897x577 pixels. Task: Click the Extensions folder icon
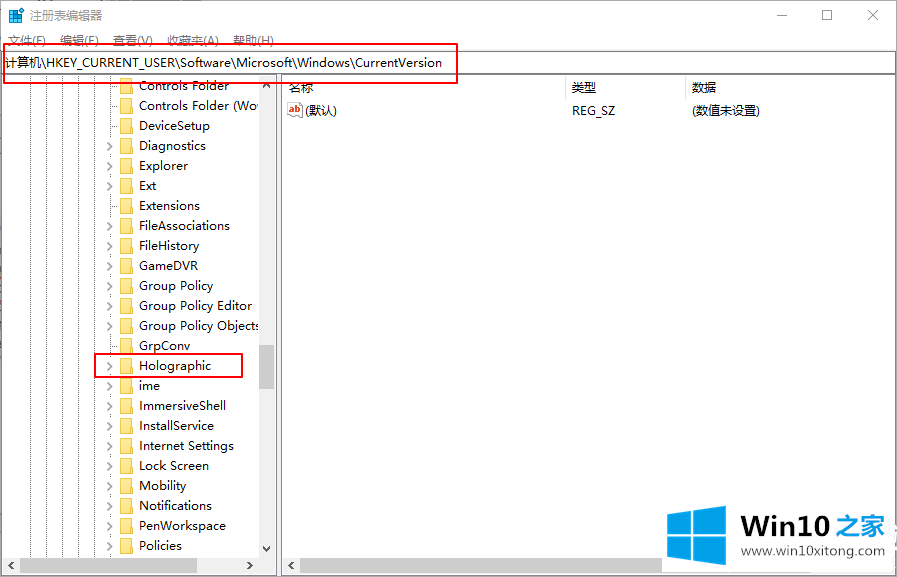click(126, 206)
